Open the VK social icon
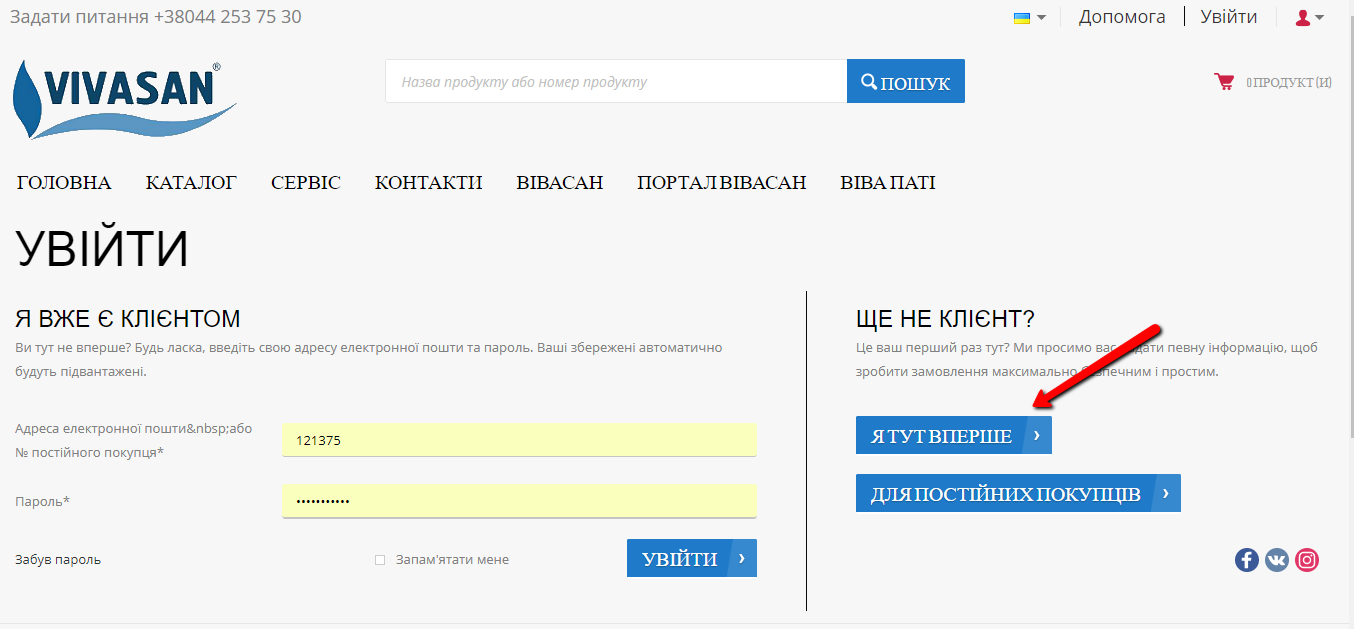 point(1277,560)
